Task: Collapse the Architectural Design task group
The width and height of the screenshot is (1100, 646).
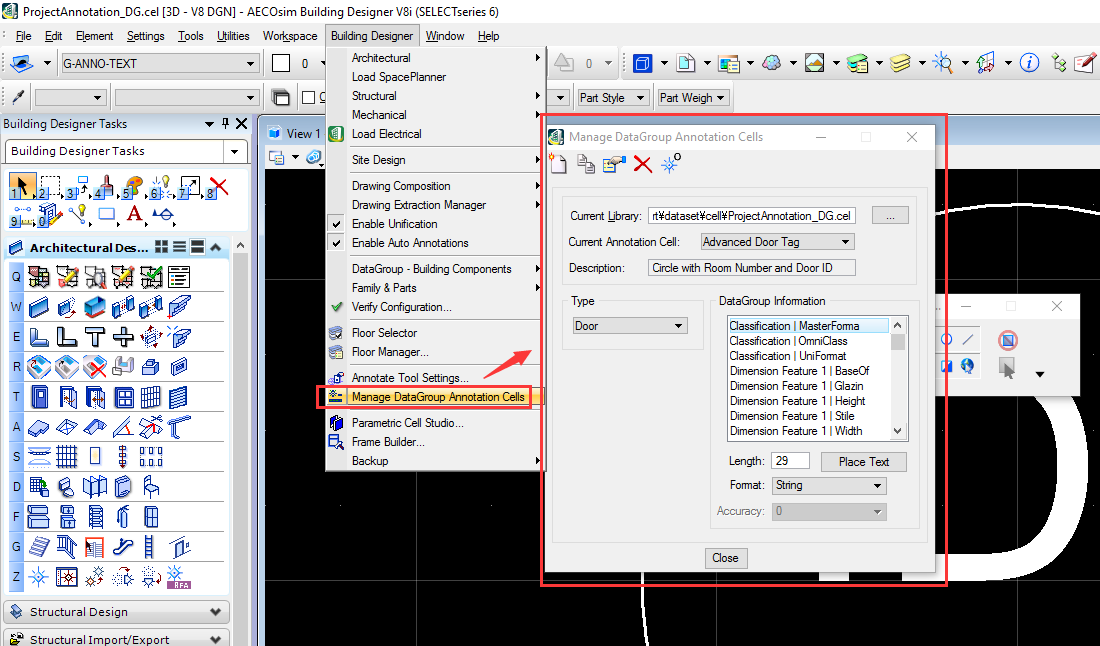Action: tap(216, 247)
